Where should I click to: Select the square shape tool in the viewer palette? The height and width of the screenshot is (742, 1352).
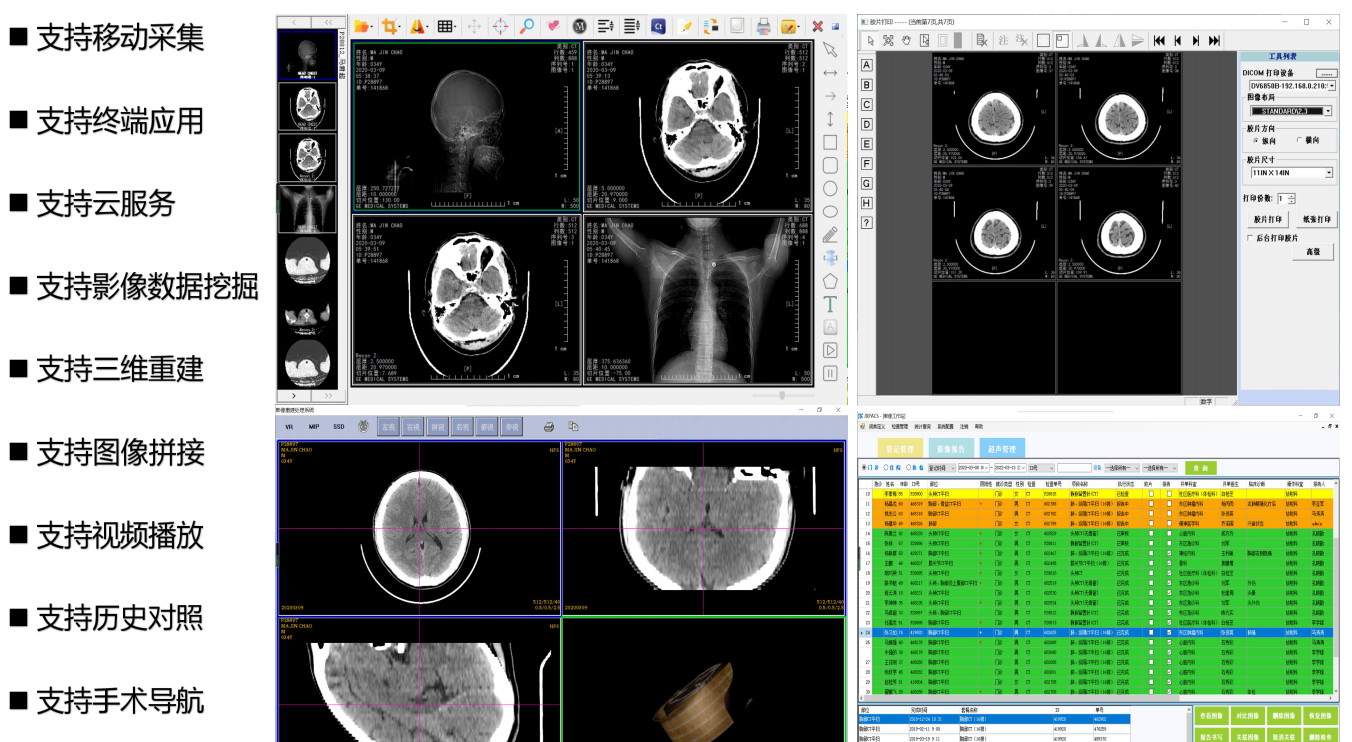tap(830, 142)
